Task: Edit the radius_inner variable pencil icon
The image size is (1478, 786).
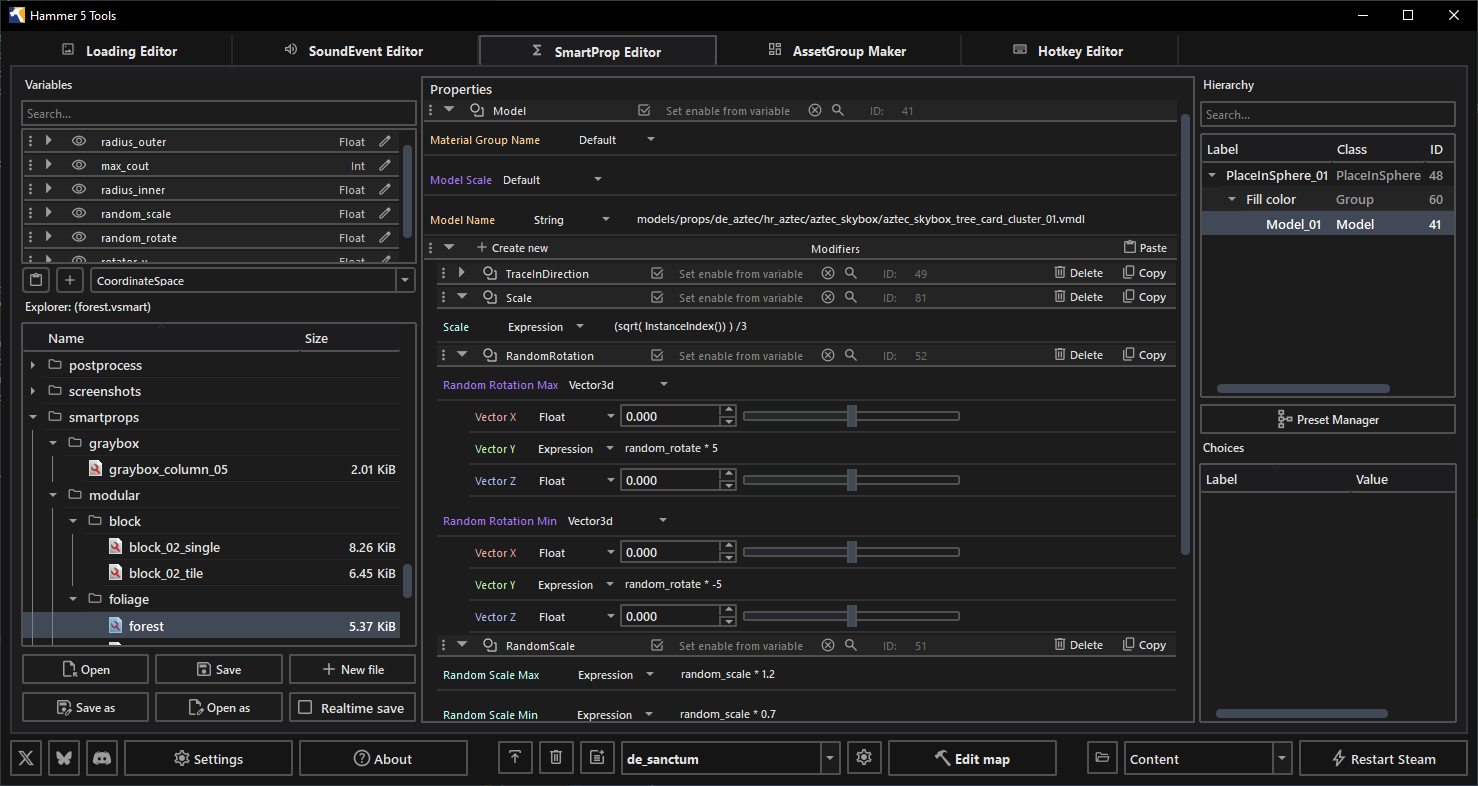Action: tap(385, 190)
